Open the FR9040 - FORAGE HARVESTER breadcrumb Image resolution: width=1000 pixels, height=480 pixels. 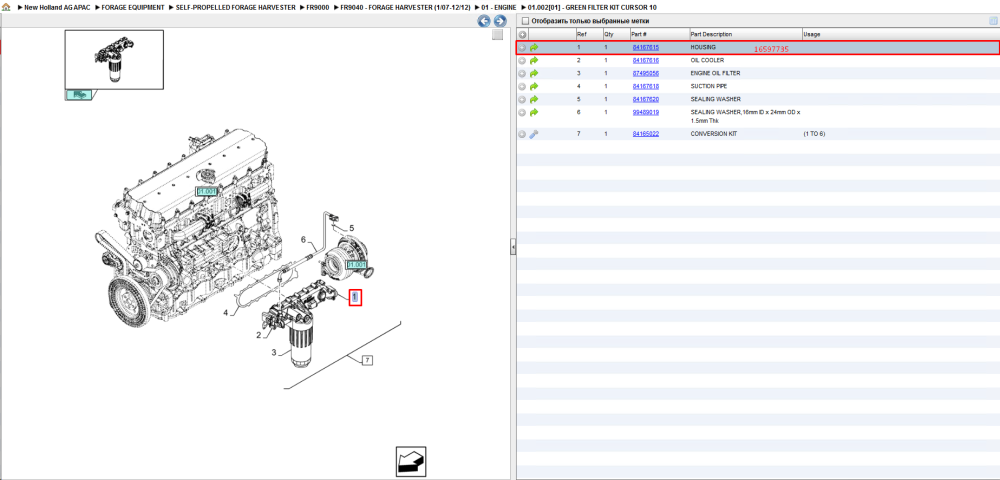(405, 7)
